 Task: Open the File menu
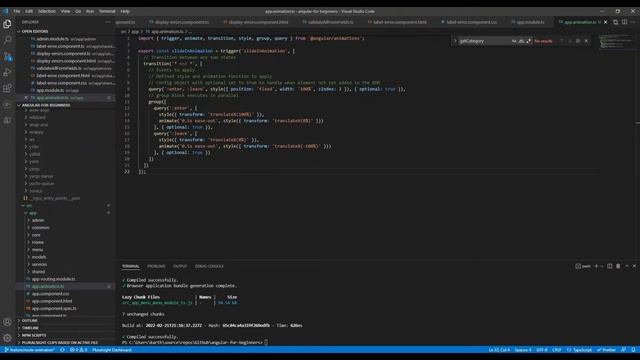point(17,11)
